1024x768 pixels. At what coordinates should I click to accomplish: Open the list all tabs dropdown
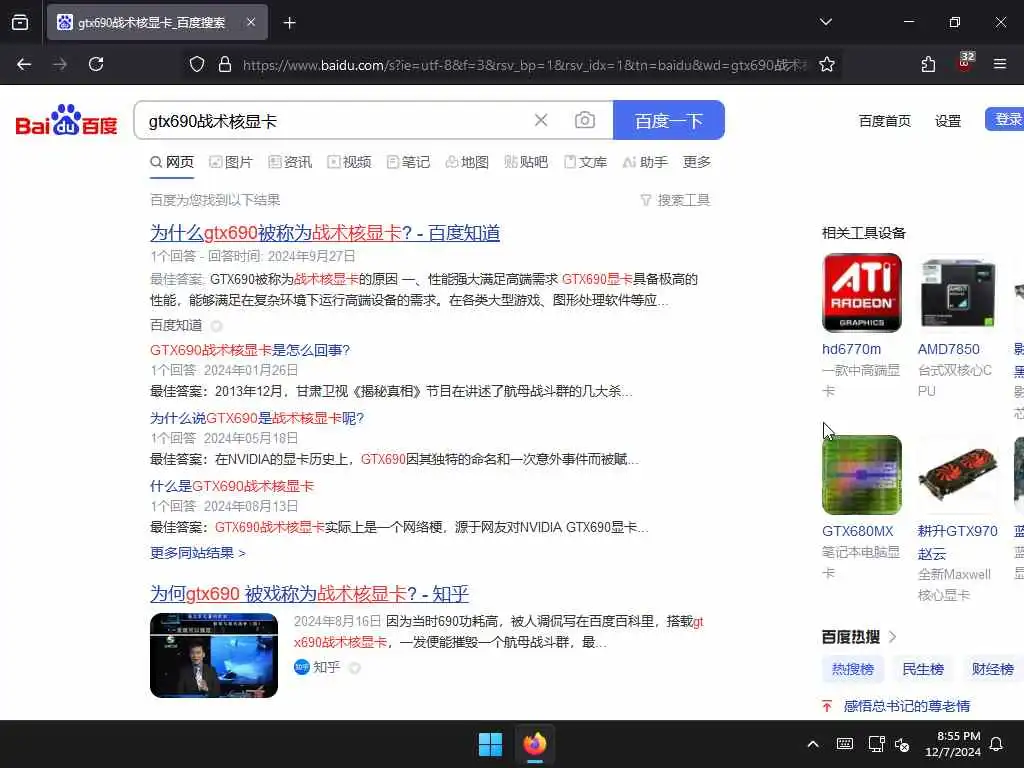(x=825, y=22)
